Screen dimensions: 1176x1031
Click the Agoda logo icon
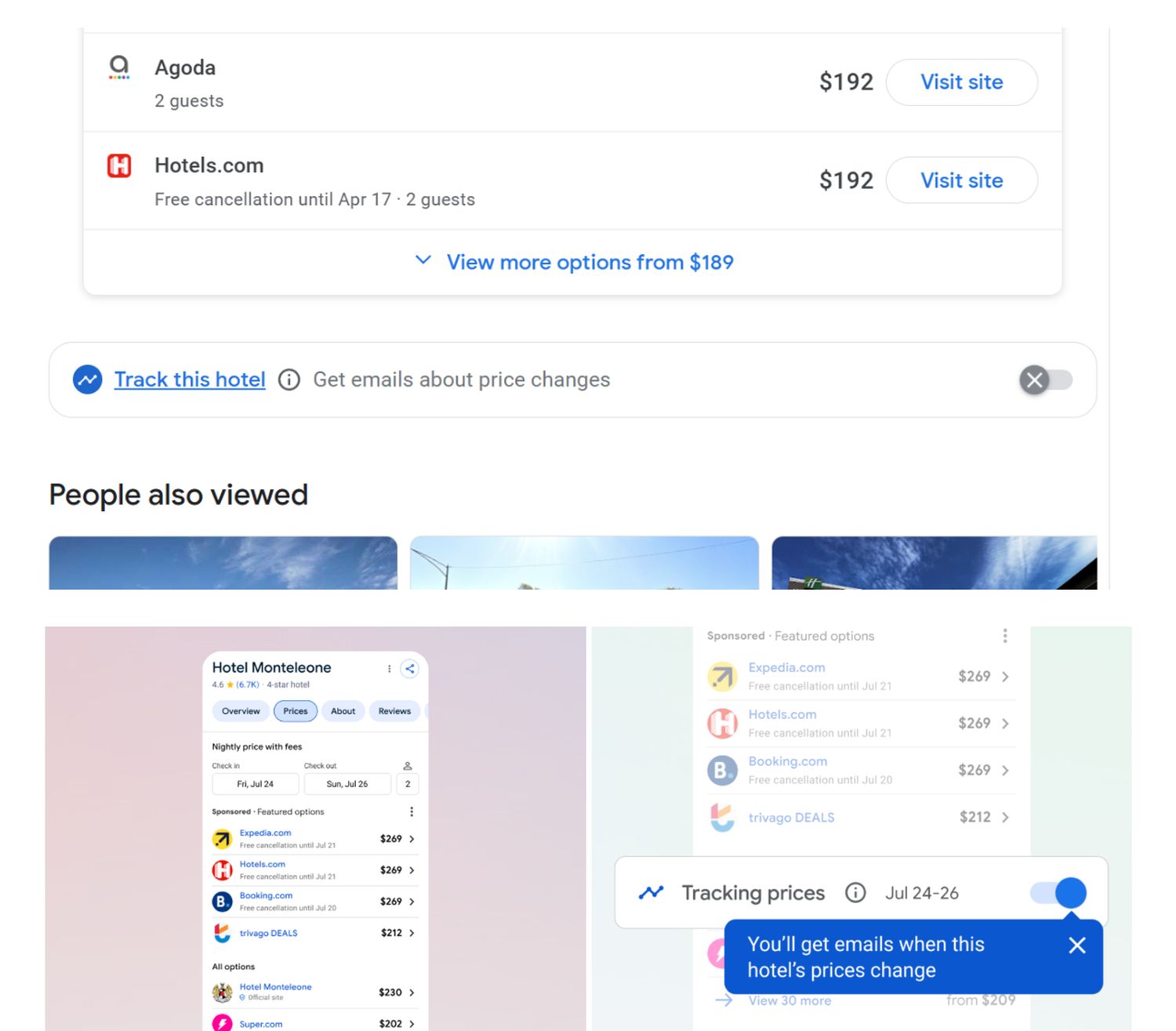[119, 67]
